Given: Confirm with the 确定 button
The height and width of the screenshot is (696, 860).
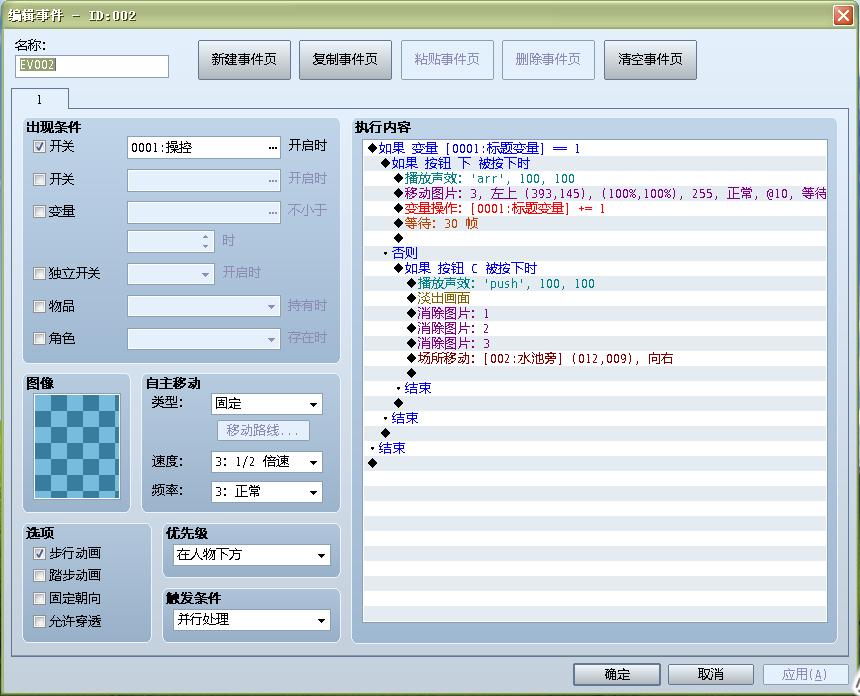Looking at the screenshot, I should [x=617, y=674].
